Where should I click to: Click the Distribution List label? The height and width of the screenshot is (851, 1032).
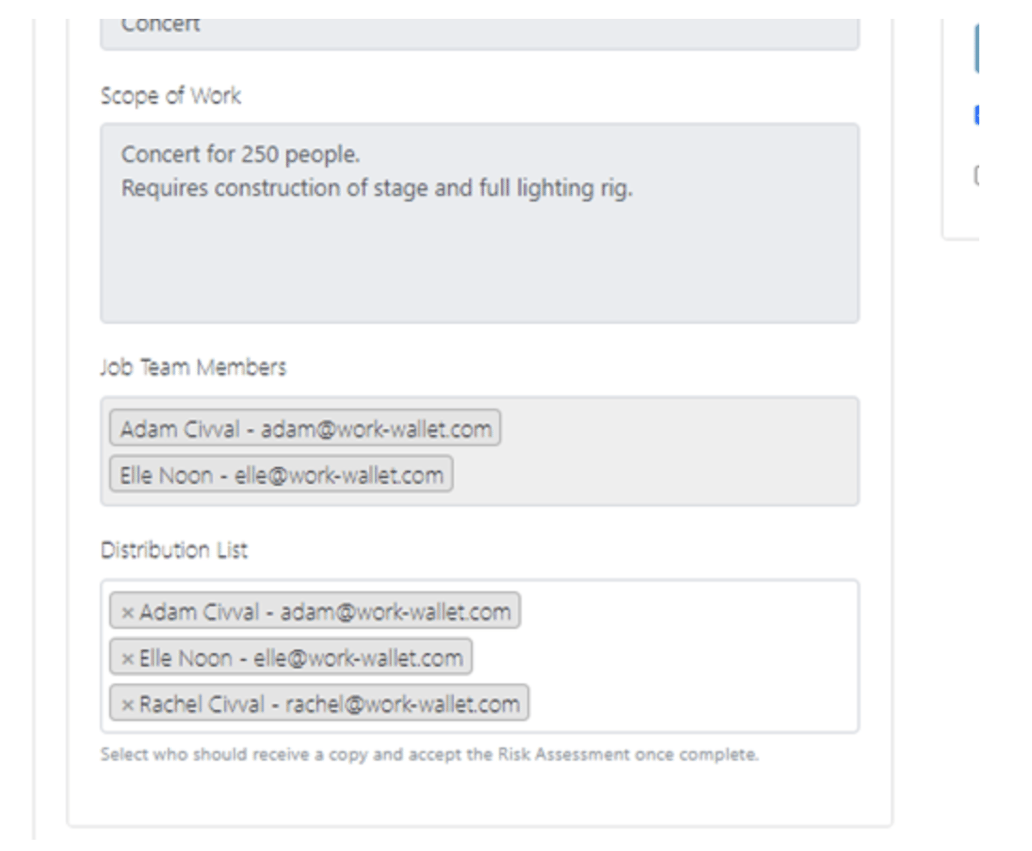(x=174, y=550)
